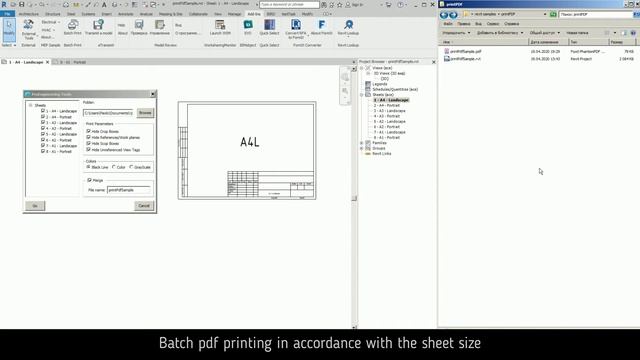Open the Select dropdown under Modify
The image size is (640, 360).
point(9,45)
